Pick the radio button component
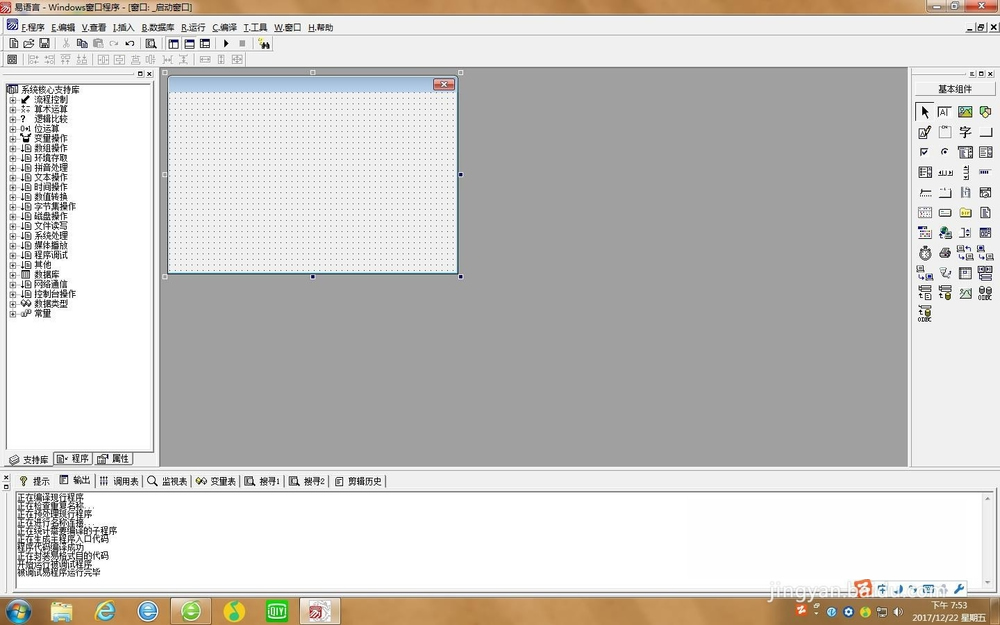Screen dimensions: 1000x625 coord(945,152)
